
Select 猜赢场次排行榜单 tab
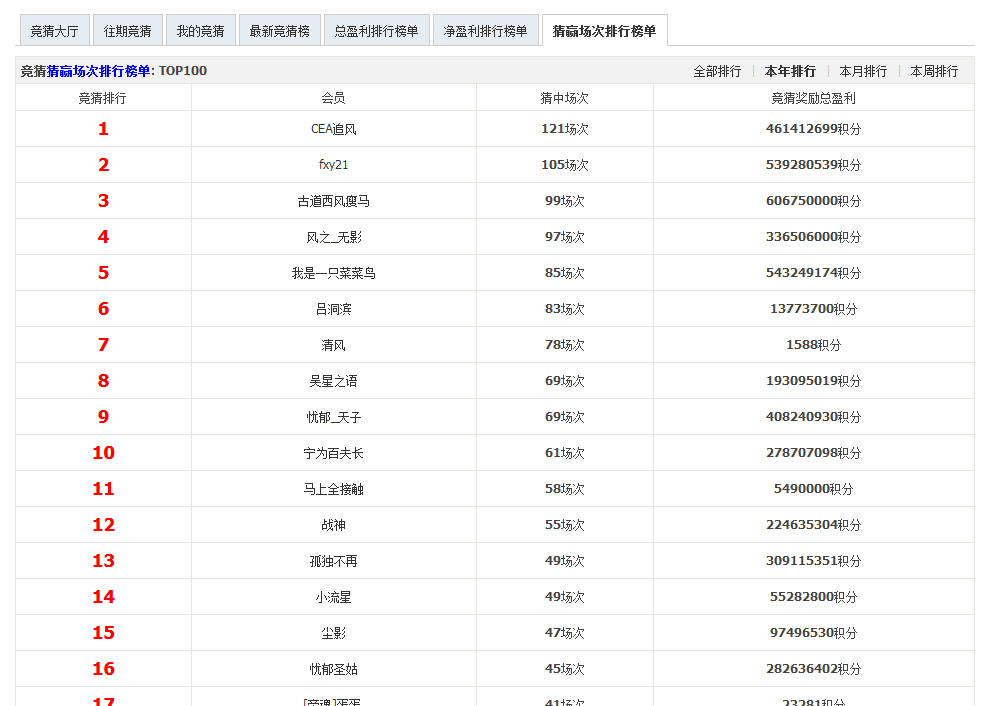604,31
